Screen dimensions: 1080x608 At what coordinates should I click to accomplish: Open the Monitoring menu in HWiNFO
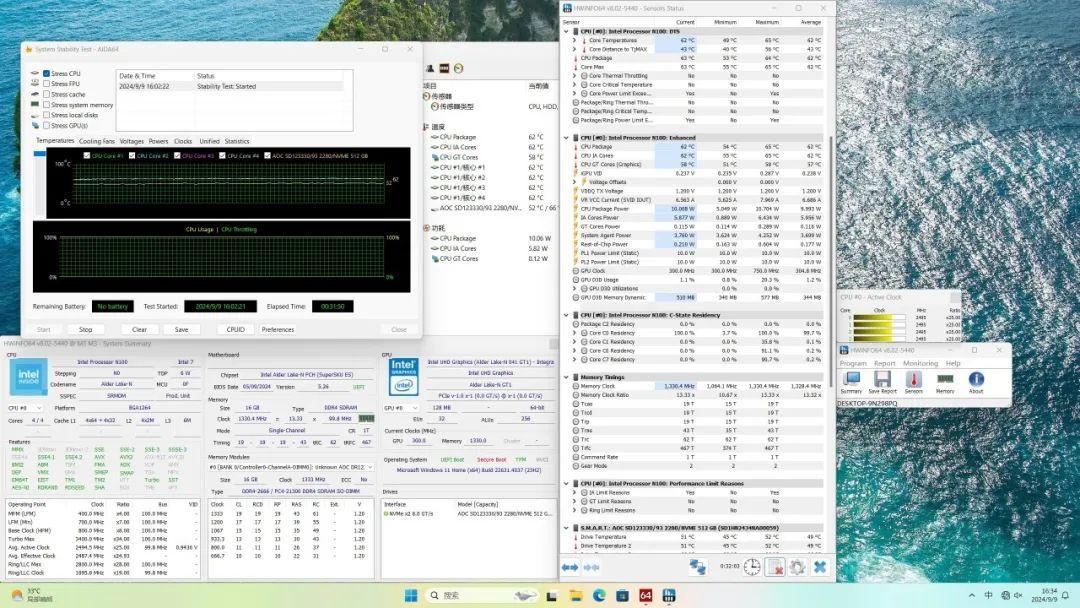(921, 363)
